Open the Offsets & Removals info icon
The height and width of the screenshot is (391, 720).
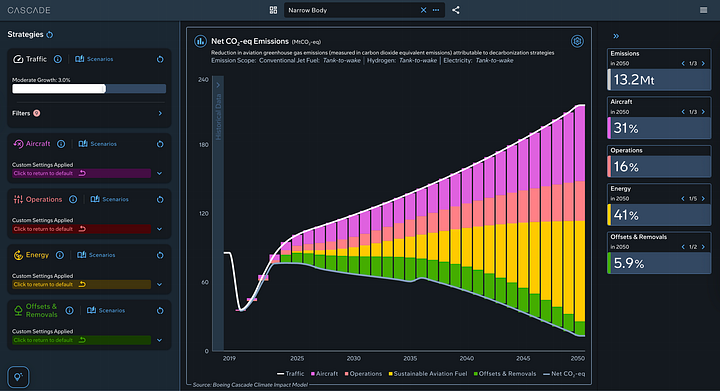(69, 311)
